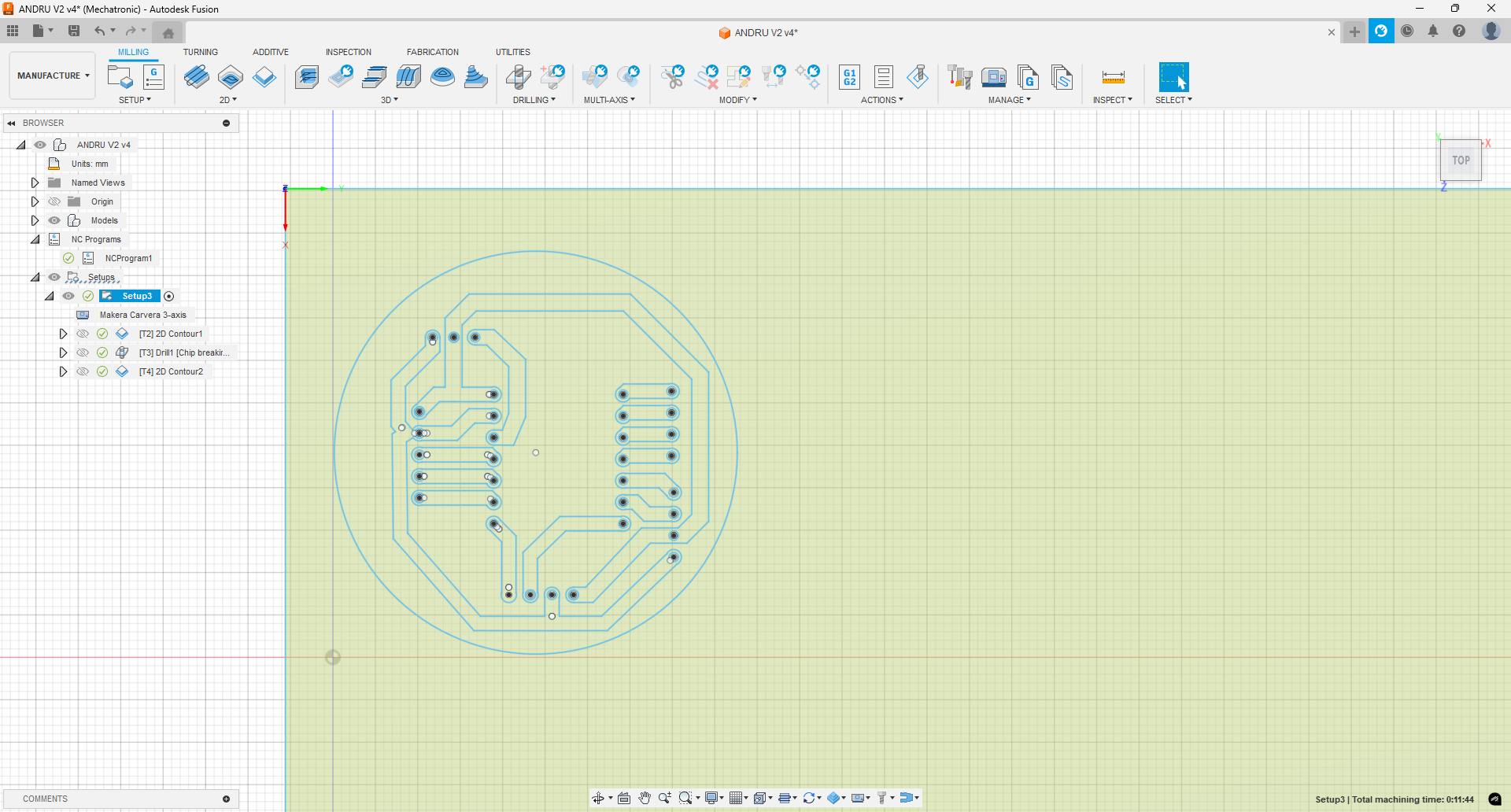Image resolution: width=1511 pixels, height=812 pixels.
Task: Toggle visibility of Origin folder
Action: coord(54,201)
